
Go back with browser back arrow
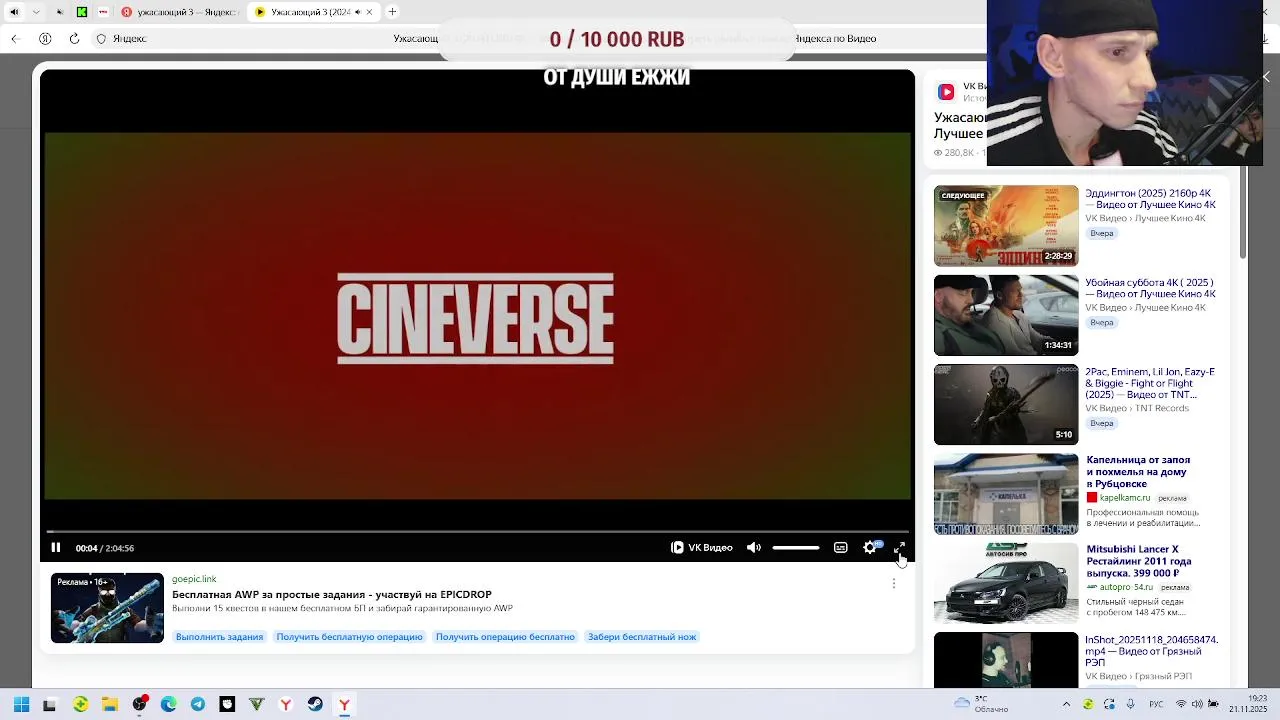(x=15, y=39)
